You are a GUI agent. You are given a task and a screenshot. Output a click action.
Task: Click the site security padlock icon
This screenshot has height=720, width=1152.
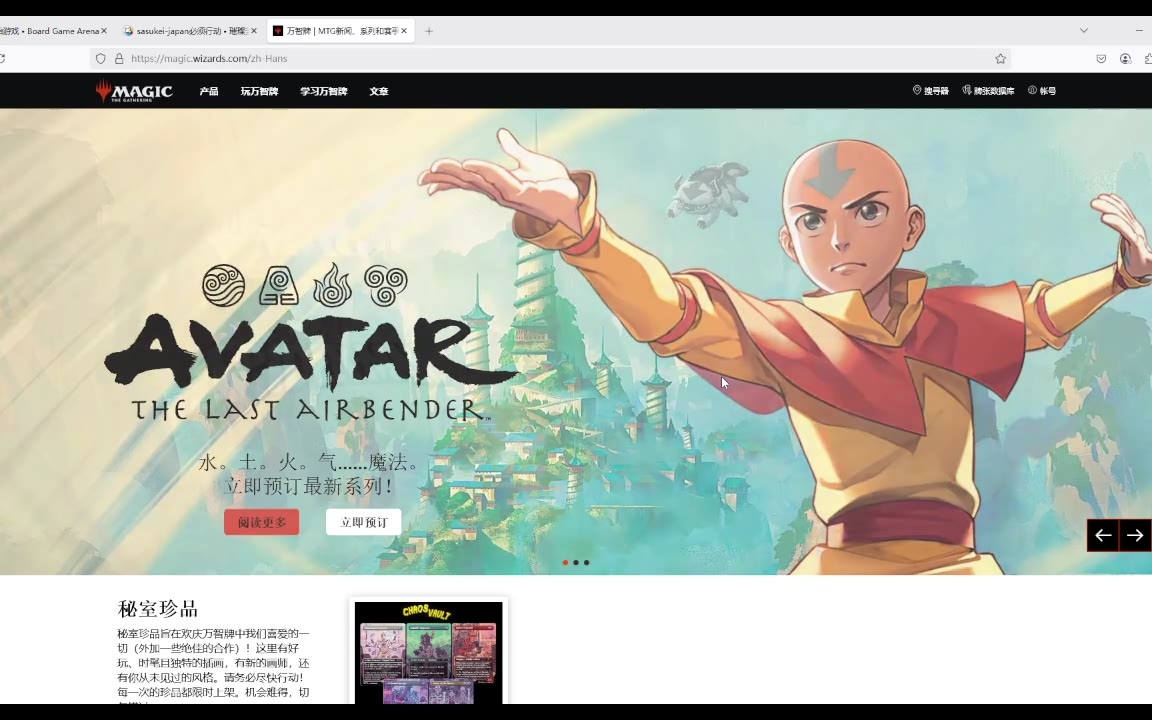(x=119, y=59)
